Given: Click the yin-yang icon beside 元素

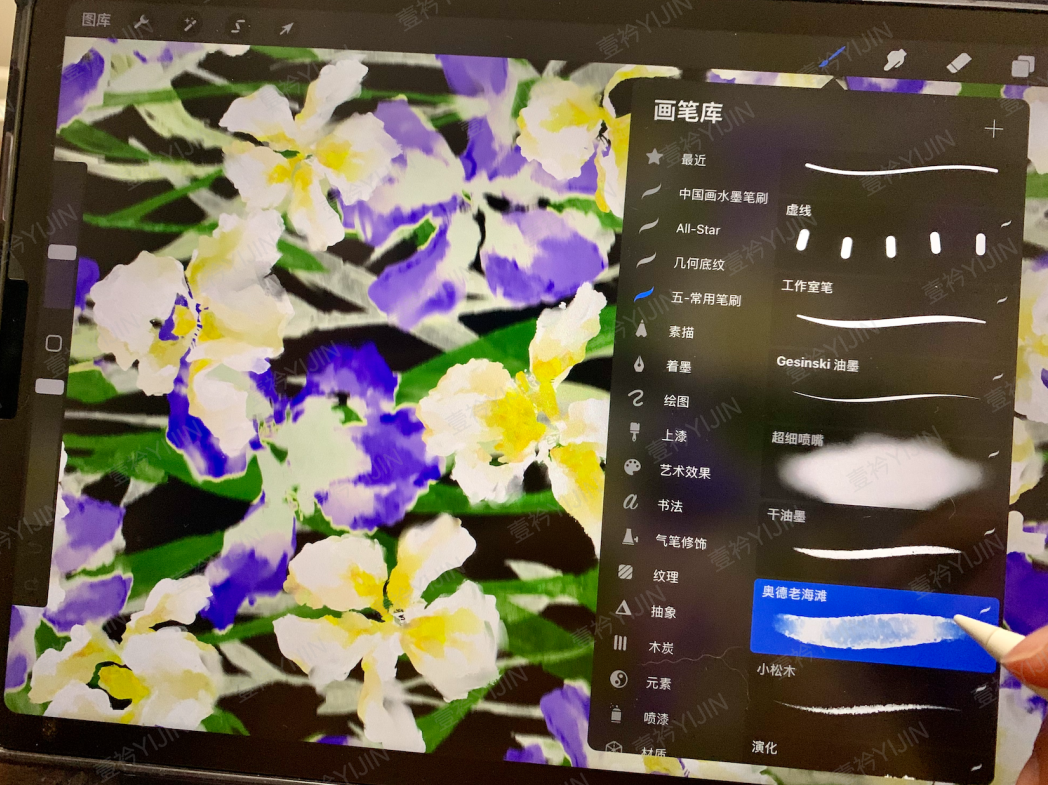Looking at the screenshot, I should [619, 679].
